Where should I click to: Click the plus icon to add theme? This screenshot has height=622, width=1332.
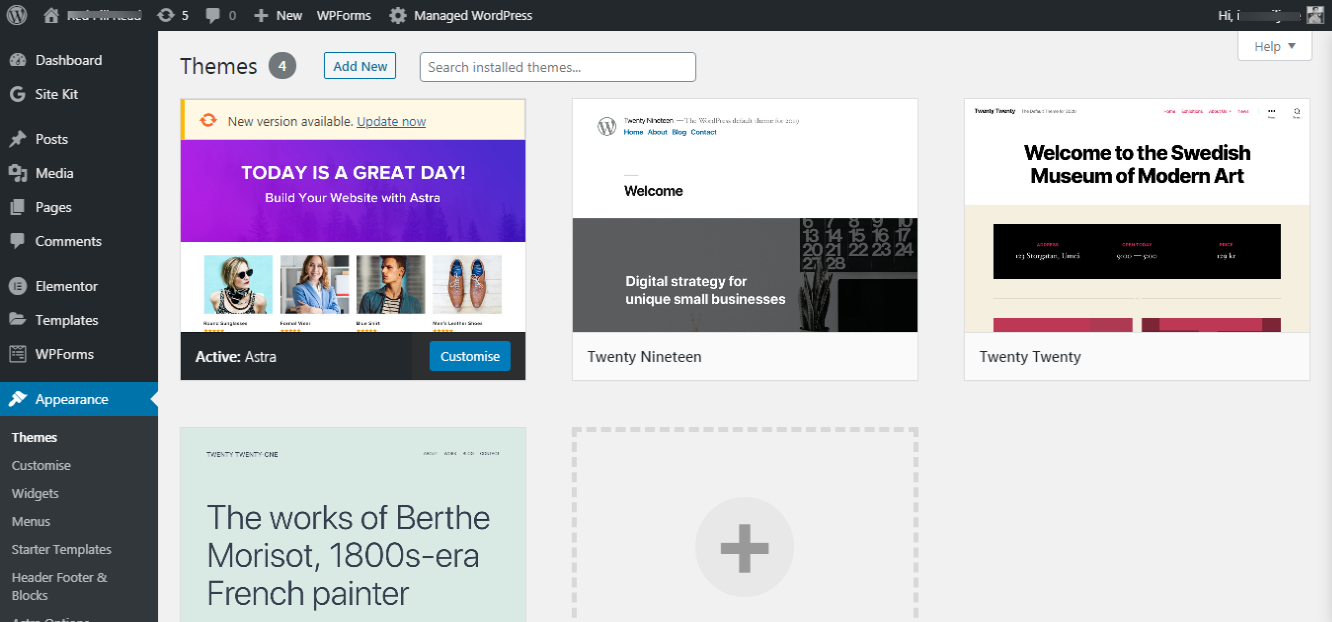745,547
